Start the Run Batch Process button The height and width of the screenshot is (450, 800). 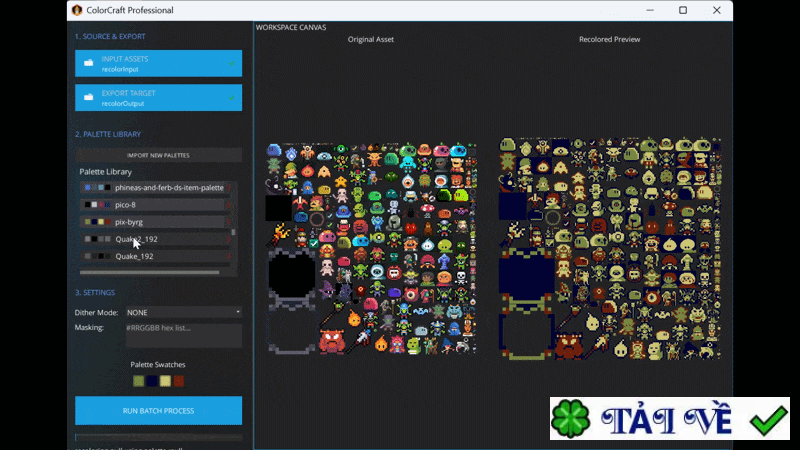tap(158, 411)
